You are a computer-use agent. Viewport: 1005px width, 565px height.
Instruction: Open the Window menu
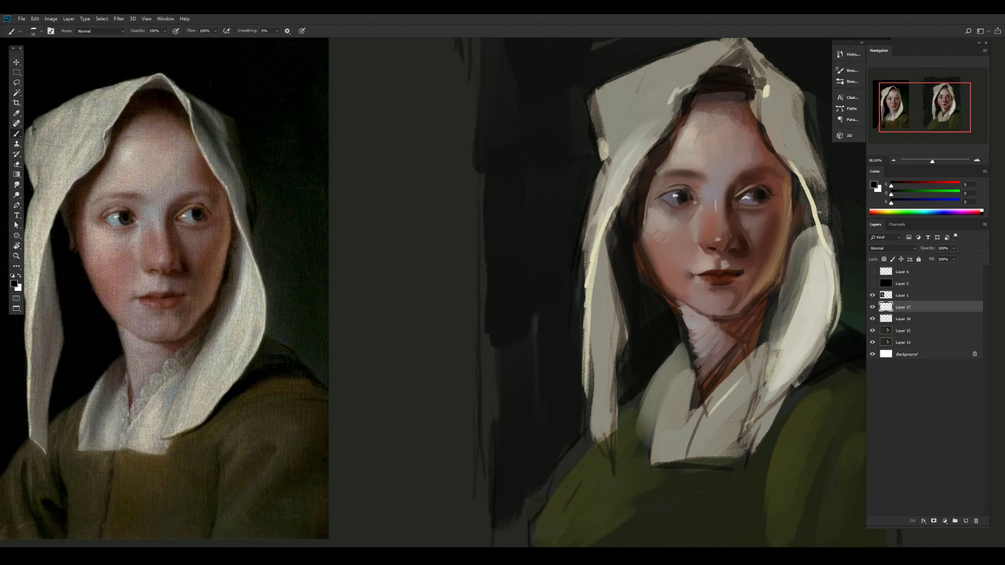click(x=165, y=19)
